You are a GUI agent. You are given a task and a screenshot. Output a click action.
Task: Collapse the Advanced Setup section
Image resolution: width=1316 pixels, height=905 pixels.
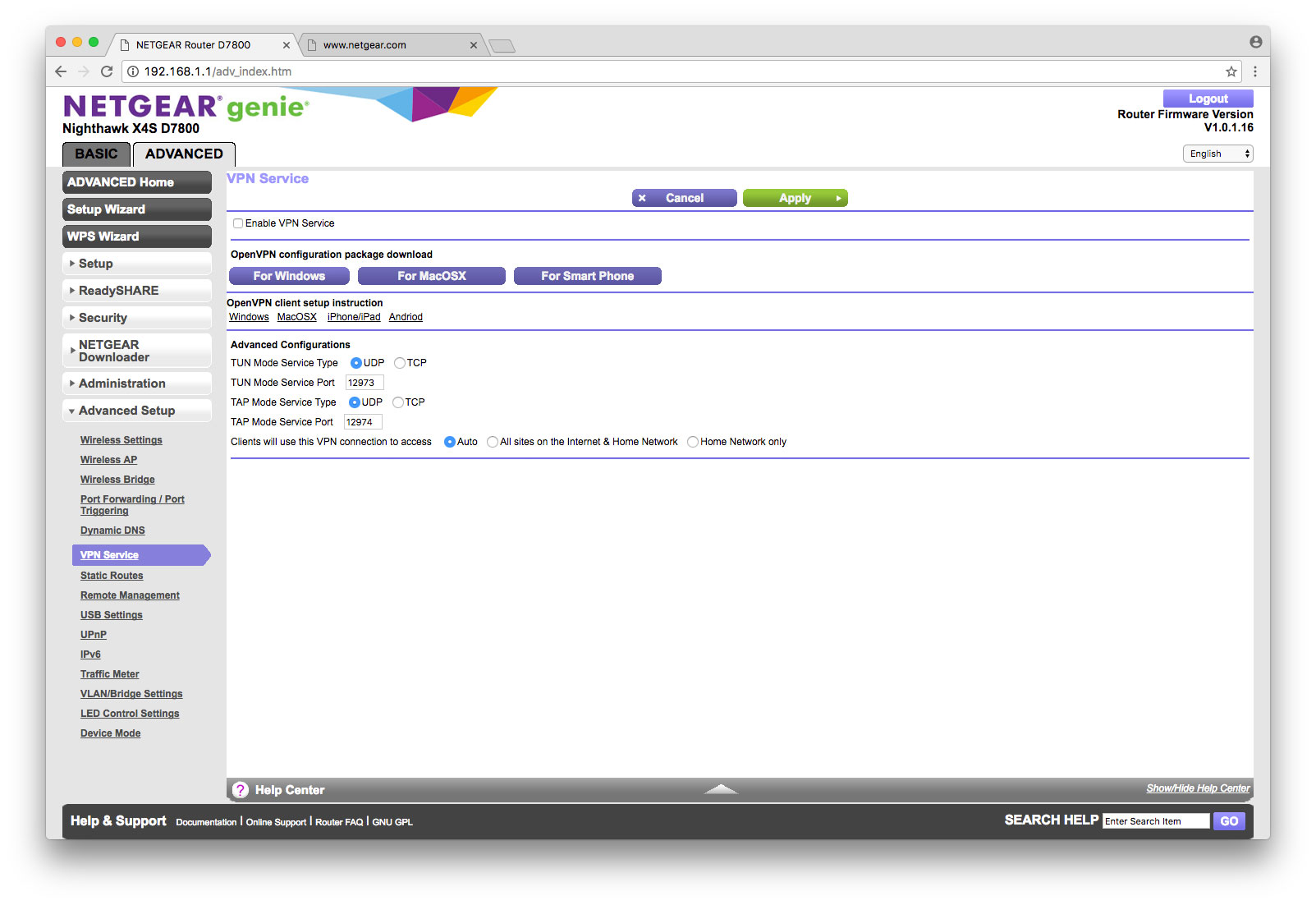[x=137, y=411]
